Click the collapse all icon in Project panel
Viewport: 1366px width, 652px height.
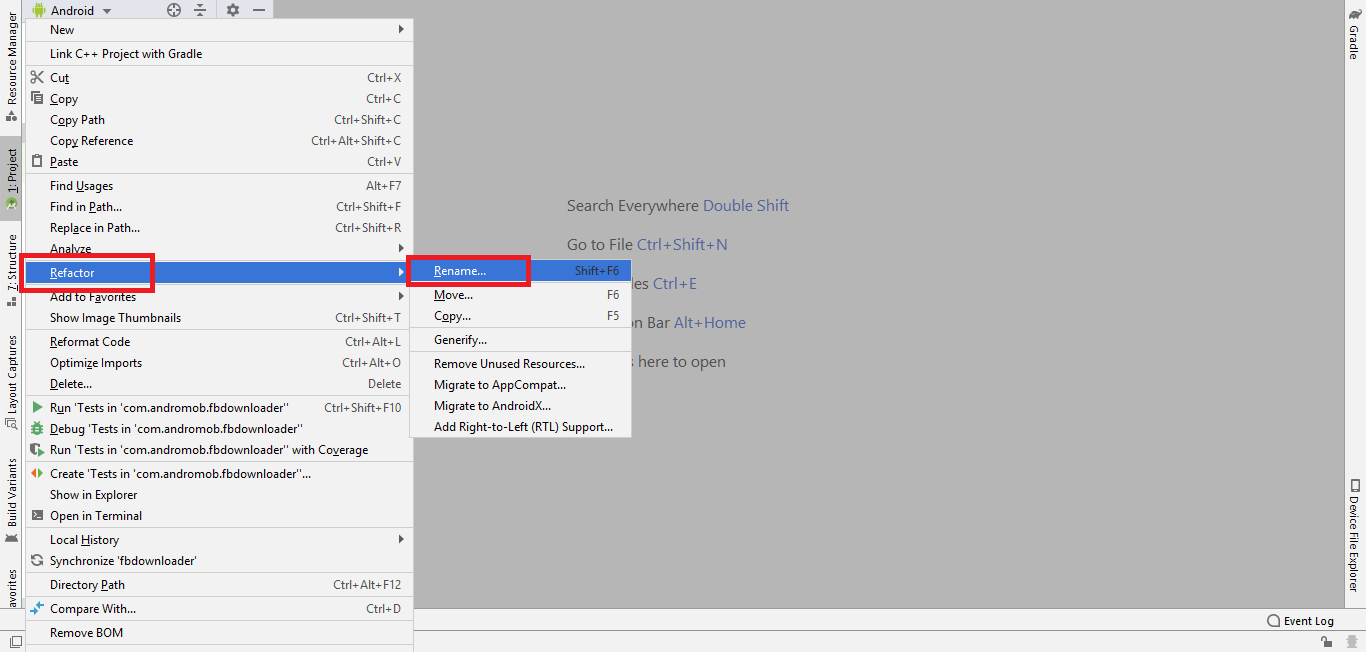point(200,10)
